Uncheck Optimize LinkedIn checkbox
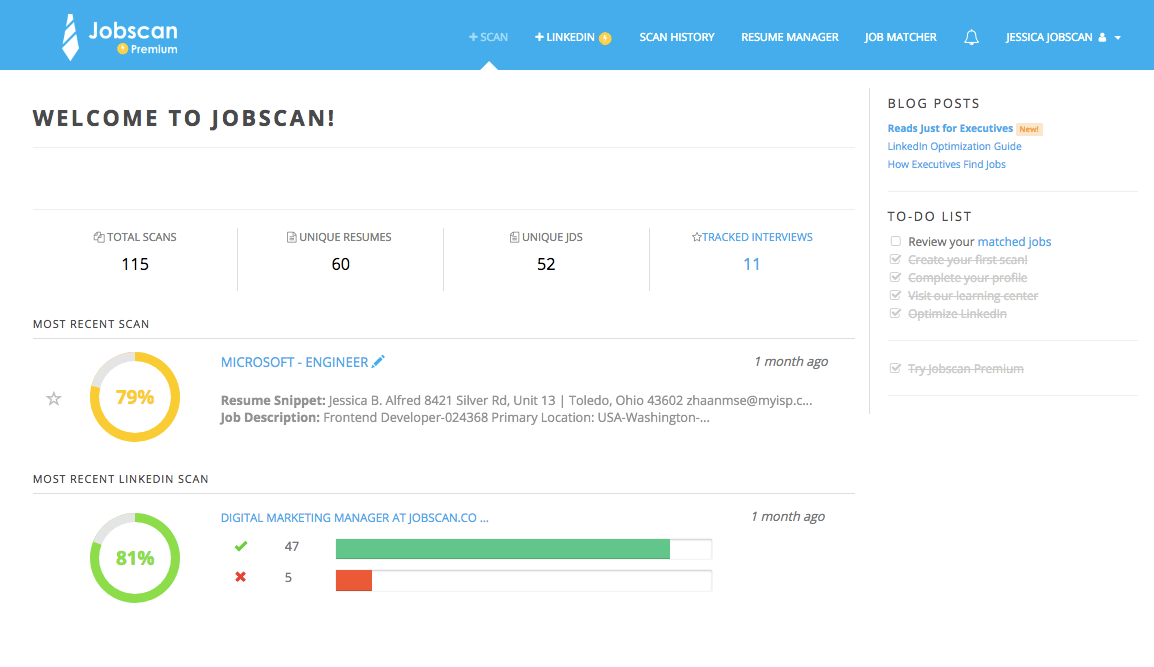Viewport: 1154px width, 667px height. (896, 313)
